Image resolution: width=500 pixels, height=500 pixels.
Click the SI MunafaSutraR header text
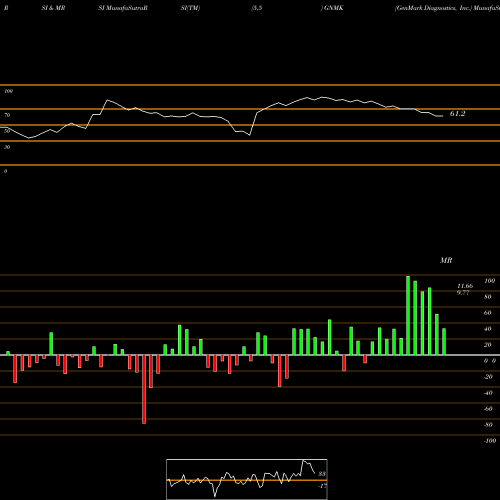123,8
